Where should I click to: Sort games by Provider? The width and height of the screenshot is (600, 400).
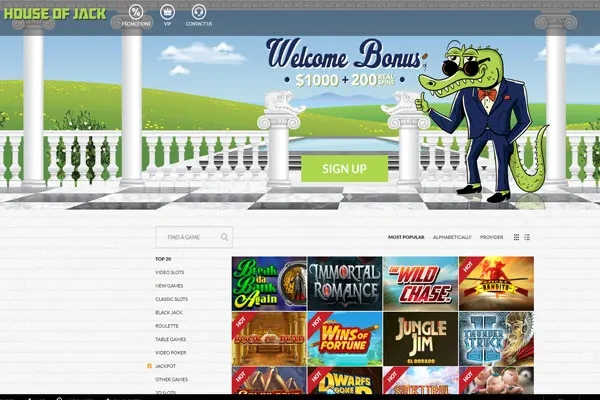[491, 238]
